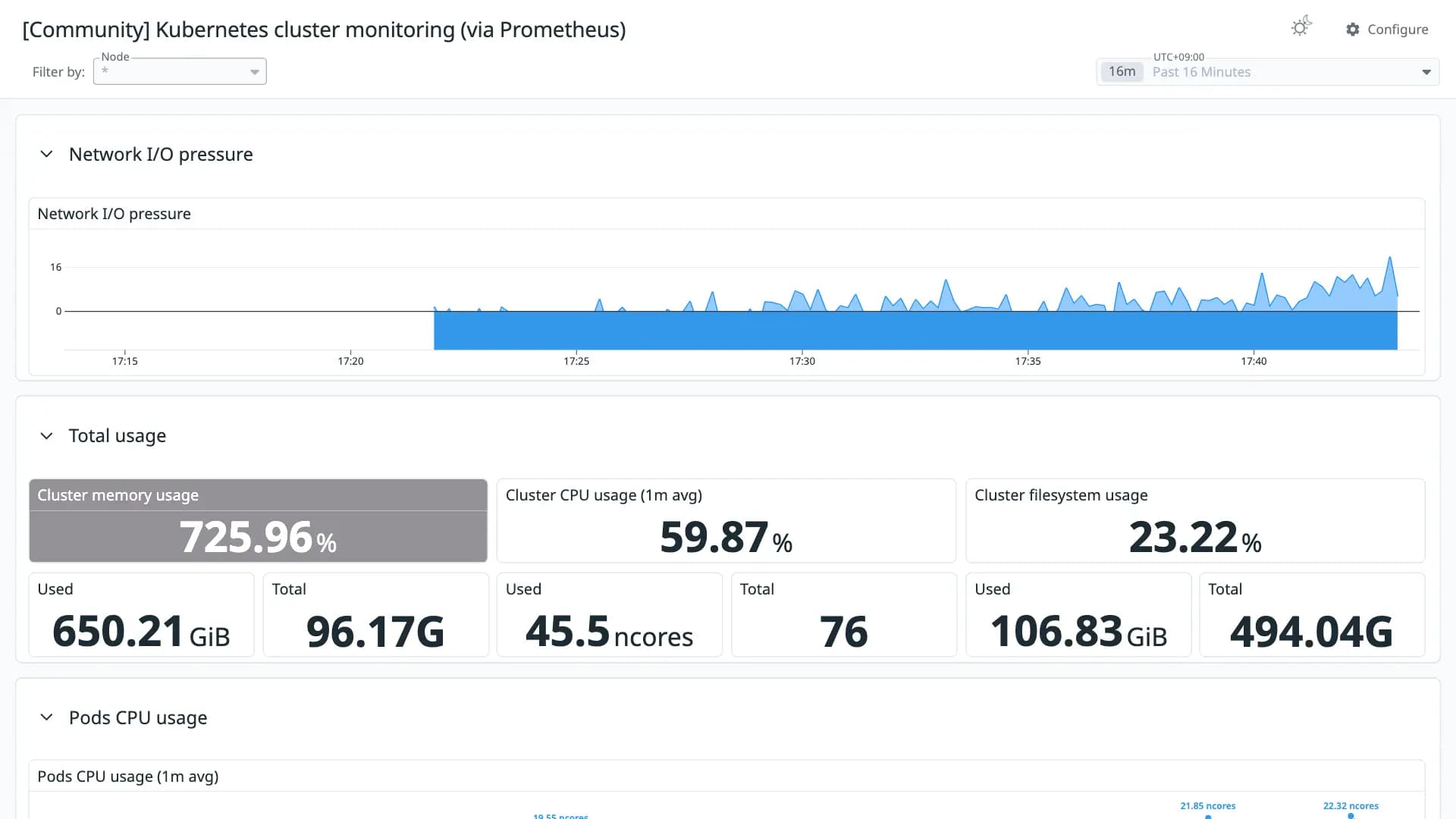The width and height of the screenshot is (1456, 819).
Task: Click the Total usage section heading
Action: [x=118, y=435]
